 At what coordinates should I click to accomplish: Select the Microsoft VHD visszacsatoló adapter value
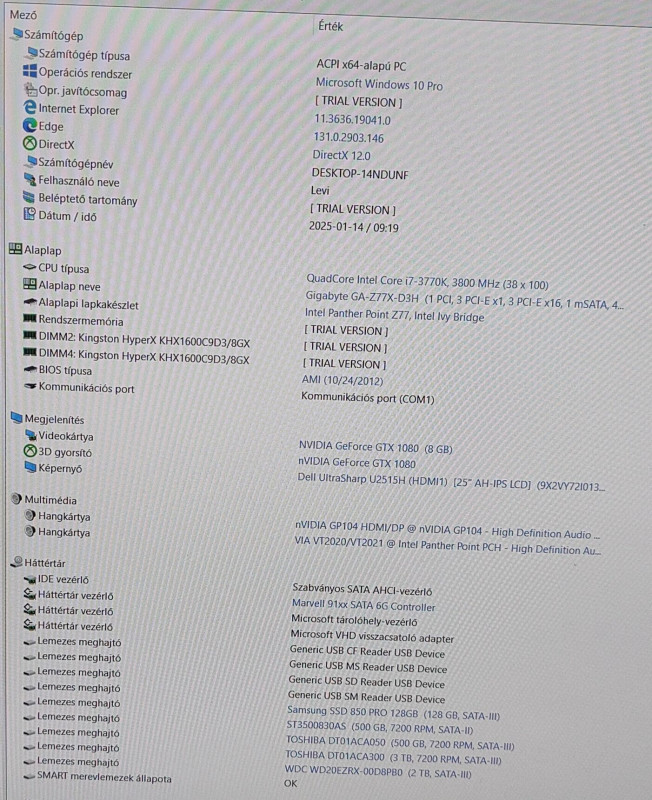pyautogui.click(x=372, y=636)
